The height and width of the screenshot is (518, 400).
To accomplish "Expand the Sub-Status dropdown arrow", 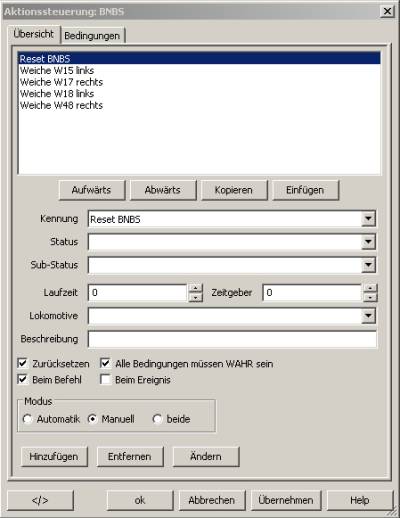I will click(x=368, y=265).
